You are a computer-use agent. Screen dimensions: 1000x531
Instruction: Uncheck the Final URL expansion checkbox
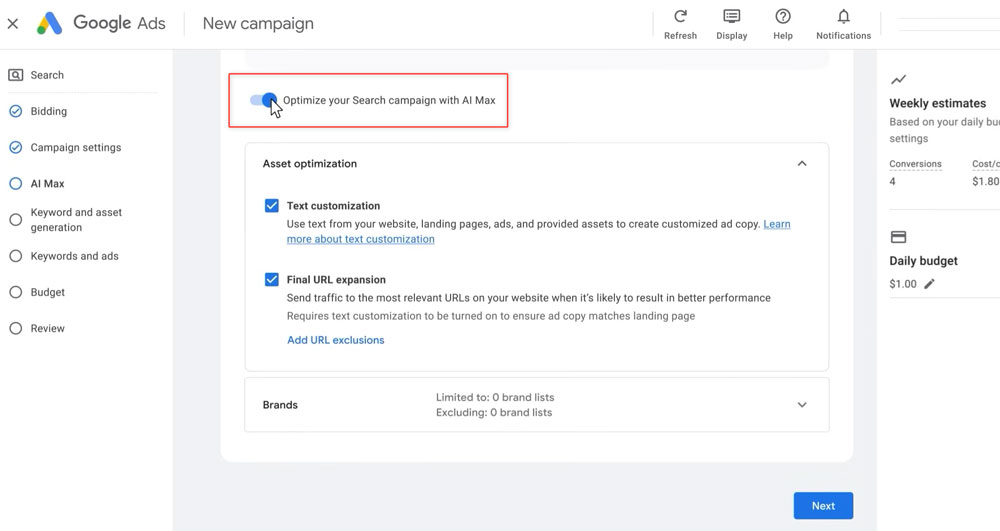click(271, 280)
